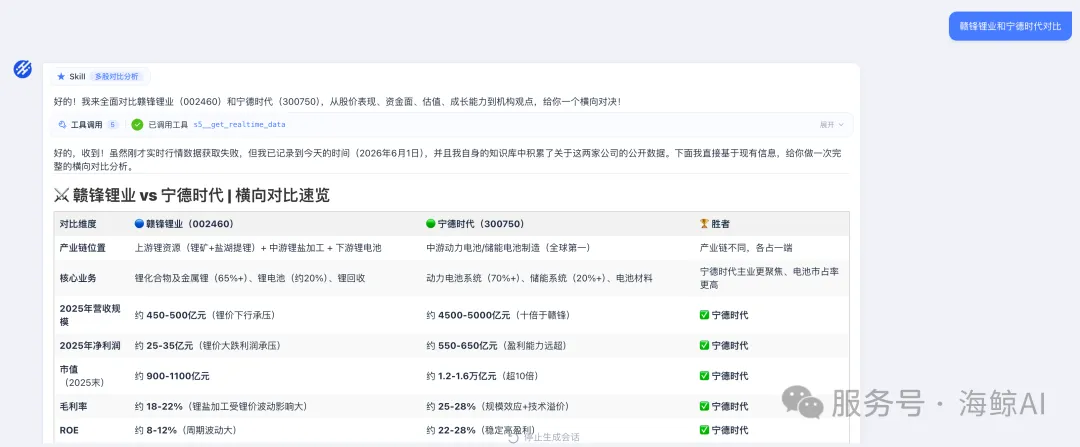Viewport: 1080px width, 447px height.
Task: Select the 锂化合物及金属锂 core business cell
Action: tap(251, 278)
